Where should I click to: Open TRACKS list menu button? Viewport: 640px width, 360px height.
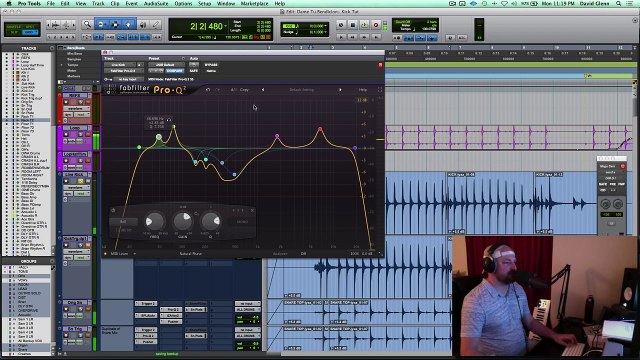click(52, 48)
